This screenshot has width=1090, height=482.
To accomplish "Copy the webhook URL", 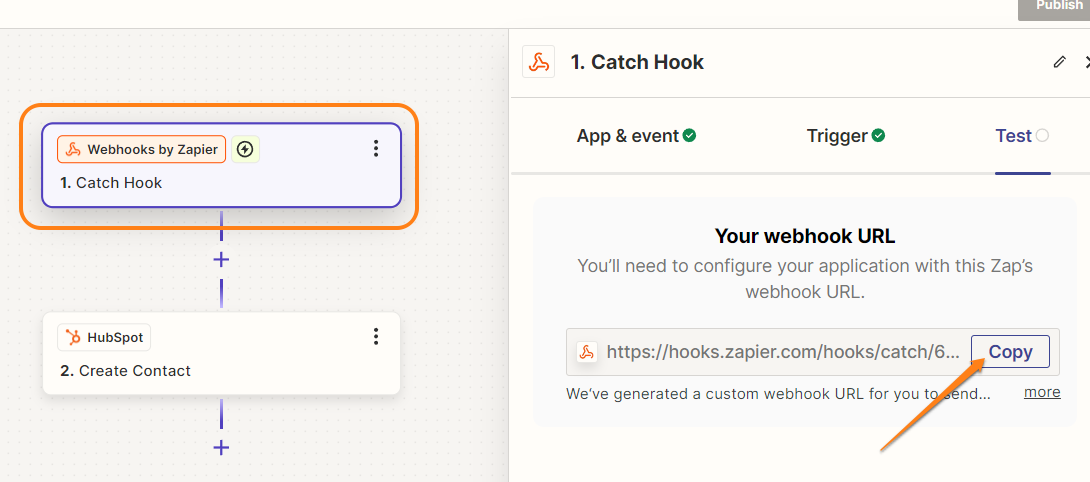I will (x=1010, y=352).
